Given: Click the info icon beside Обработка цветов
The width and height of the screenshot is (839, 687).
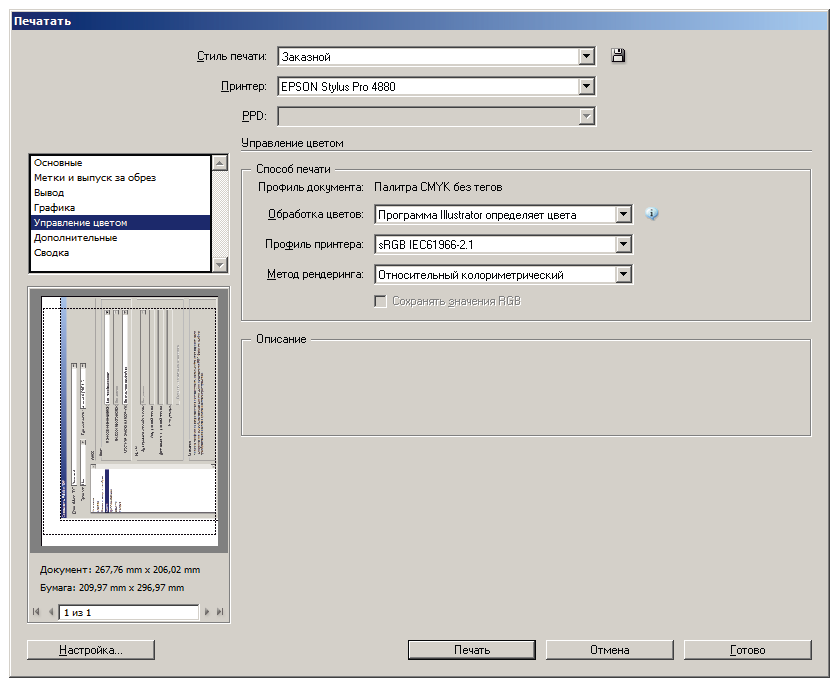Looking at the screenshot, I should pos(652,214).
